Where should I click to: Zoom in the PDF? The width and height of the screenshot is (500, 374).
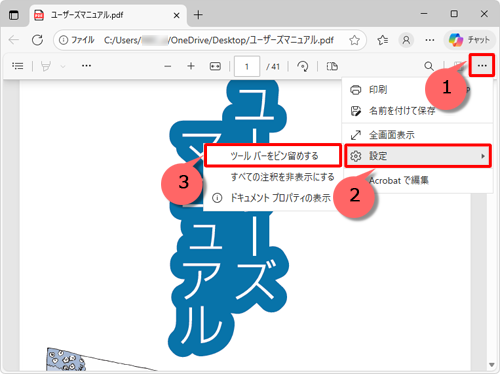click(191, 66)
